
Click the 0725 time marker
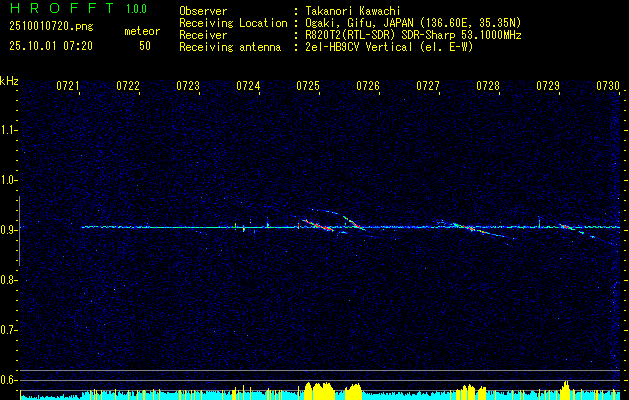pyautogui.click(x=308, y=85)
